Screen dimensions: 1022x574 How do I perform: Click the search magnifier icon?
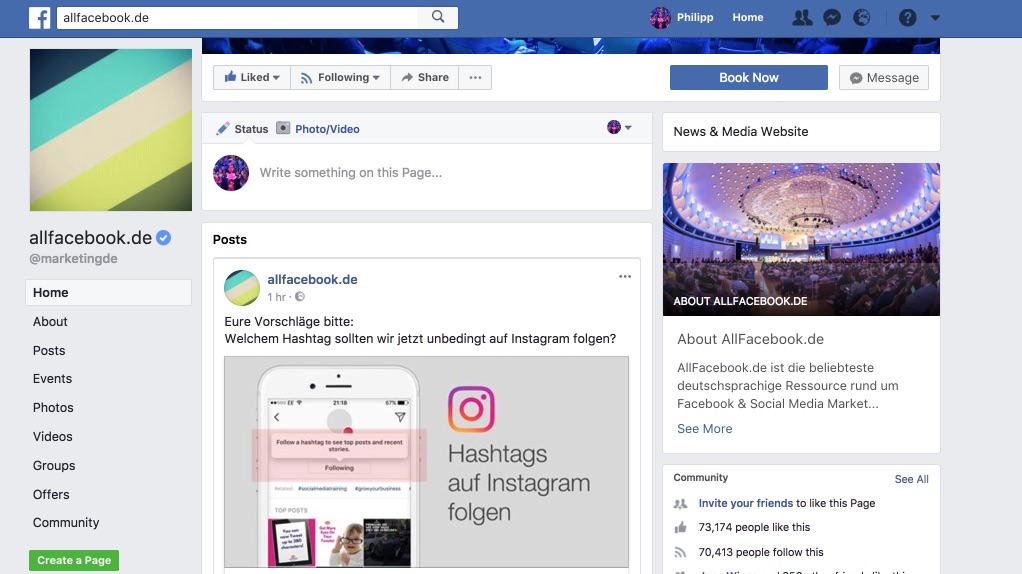tap(438, 17)
